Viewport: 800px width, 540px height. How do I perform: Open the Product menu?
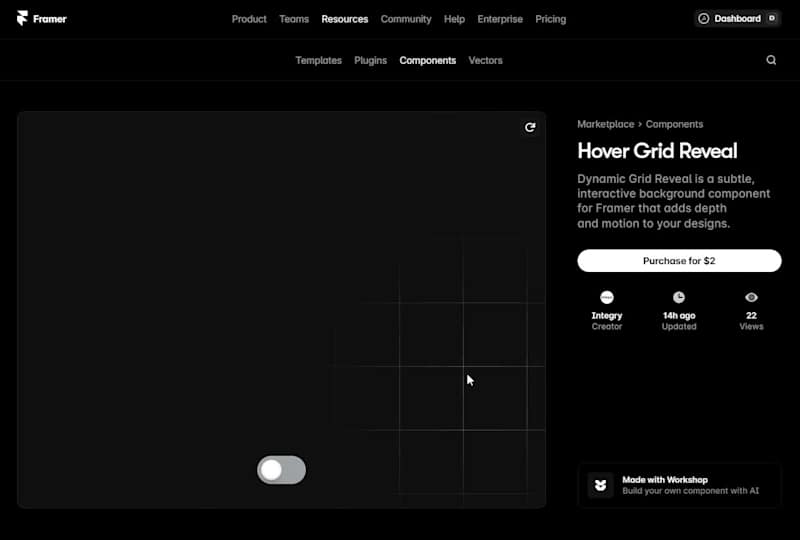pyautogui.click(x=249, y=19)
